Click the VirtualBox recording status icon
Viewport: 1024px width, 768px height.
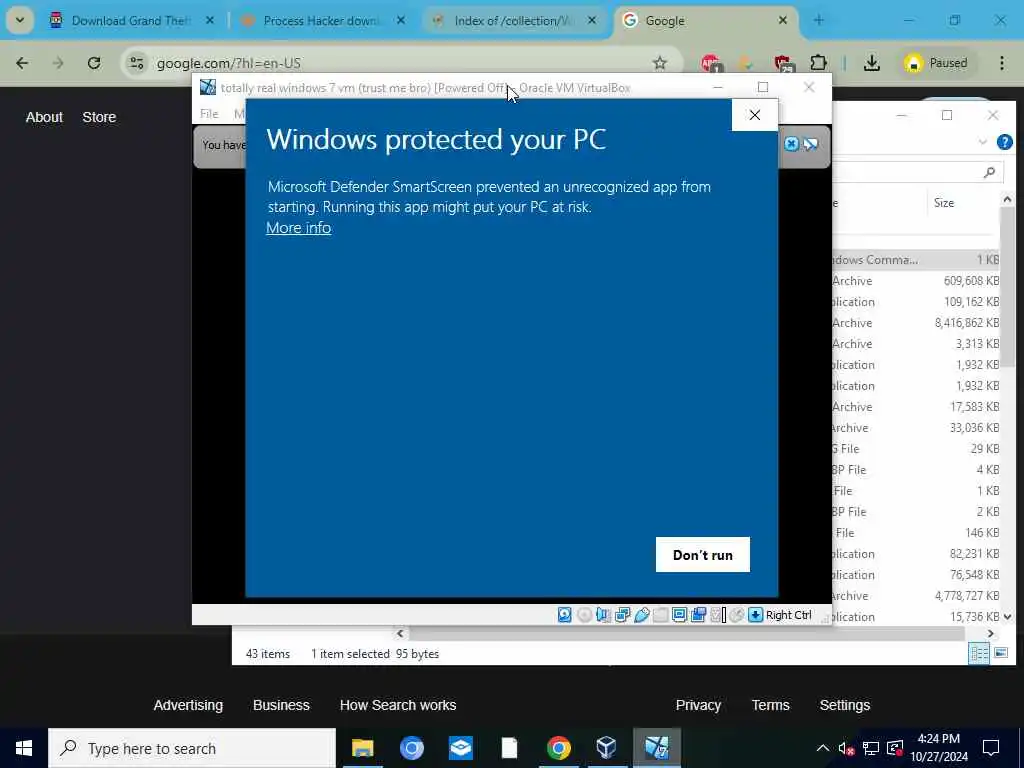[x=698, y=615]
